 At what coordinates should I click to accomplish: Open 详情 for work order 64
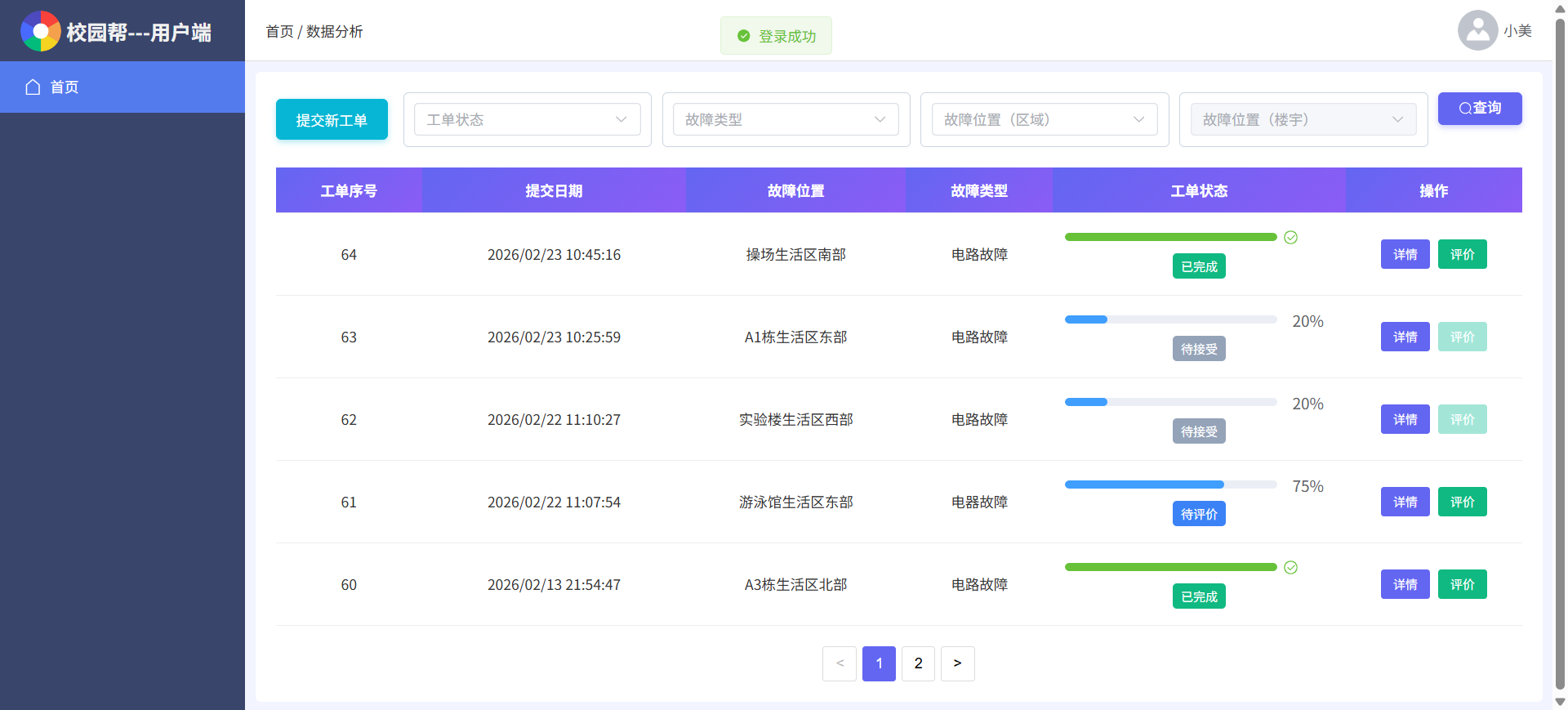tap(1405, 254)
